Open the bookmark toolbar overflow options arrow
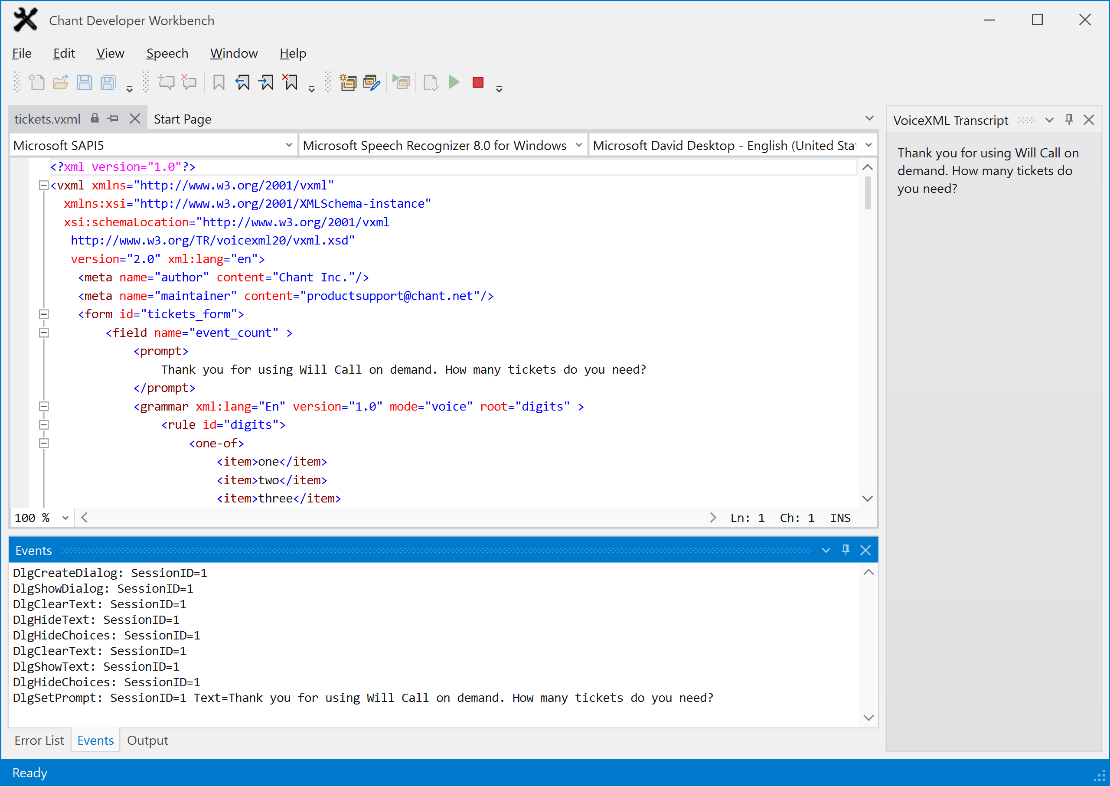Viewport: 1110px width, 786px height. click(x=311, y=89)
